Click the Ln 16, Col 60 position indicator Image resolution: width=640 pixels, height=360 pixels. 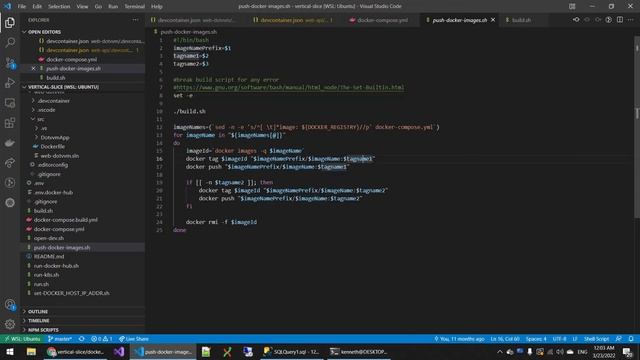point(505,339)
